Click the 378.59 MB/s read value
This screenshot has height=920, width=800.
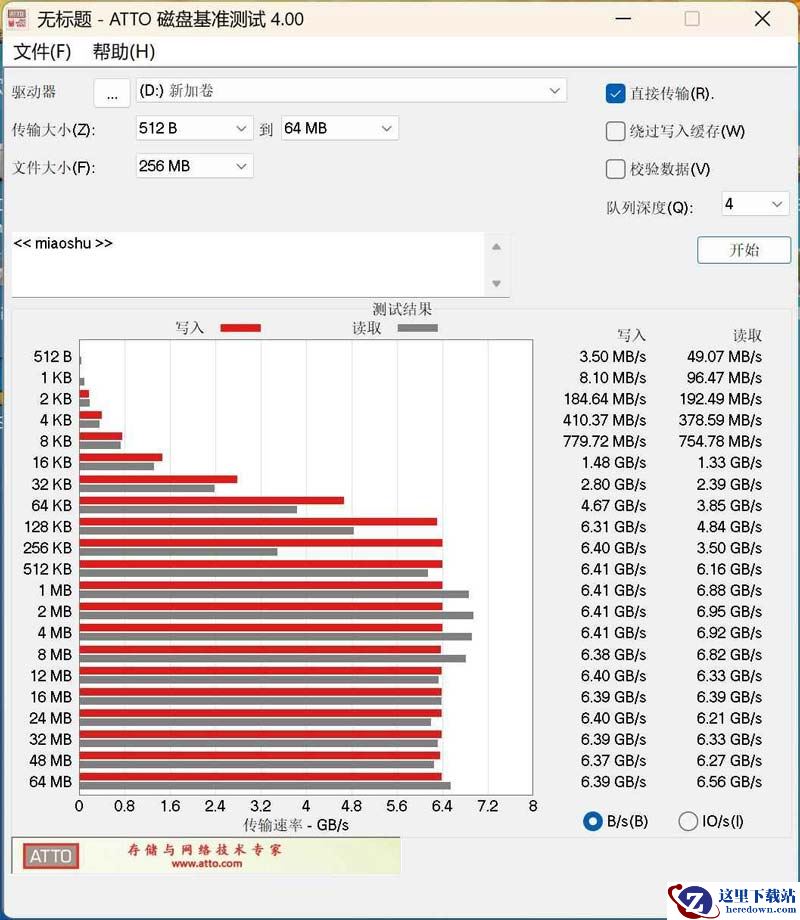pyautogui.click(x=720, y=421)
